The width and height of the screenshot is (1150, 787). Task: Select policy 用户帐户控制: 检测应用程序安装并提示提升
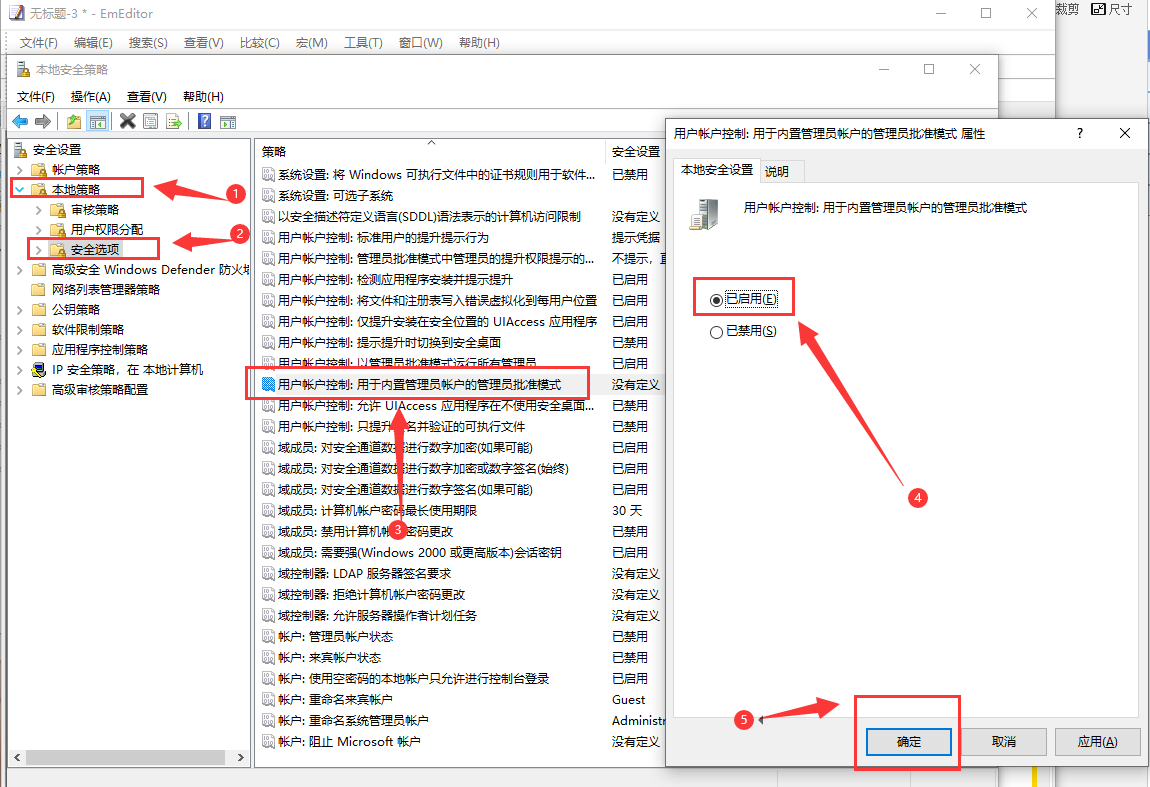tap(395, 279)
